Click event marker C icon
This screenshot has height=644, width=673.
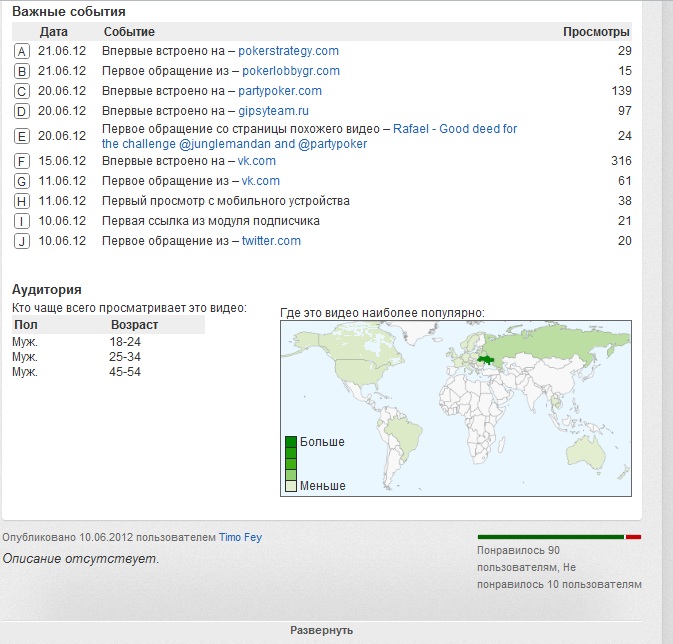[21, 91]
